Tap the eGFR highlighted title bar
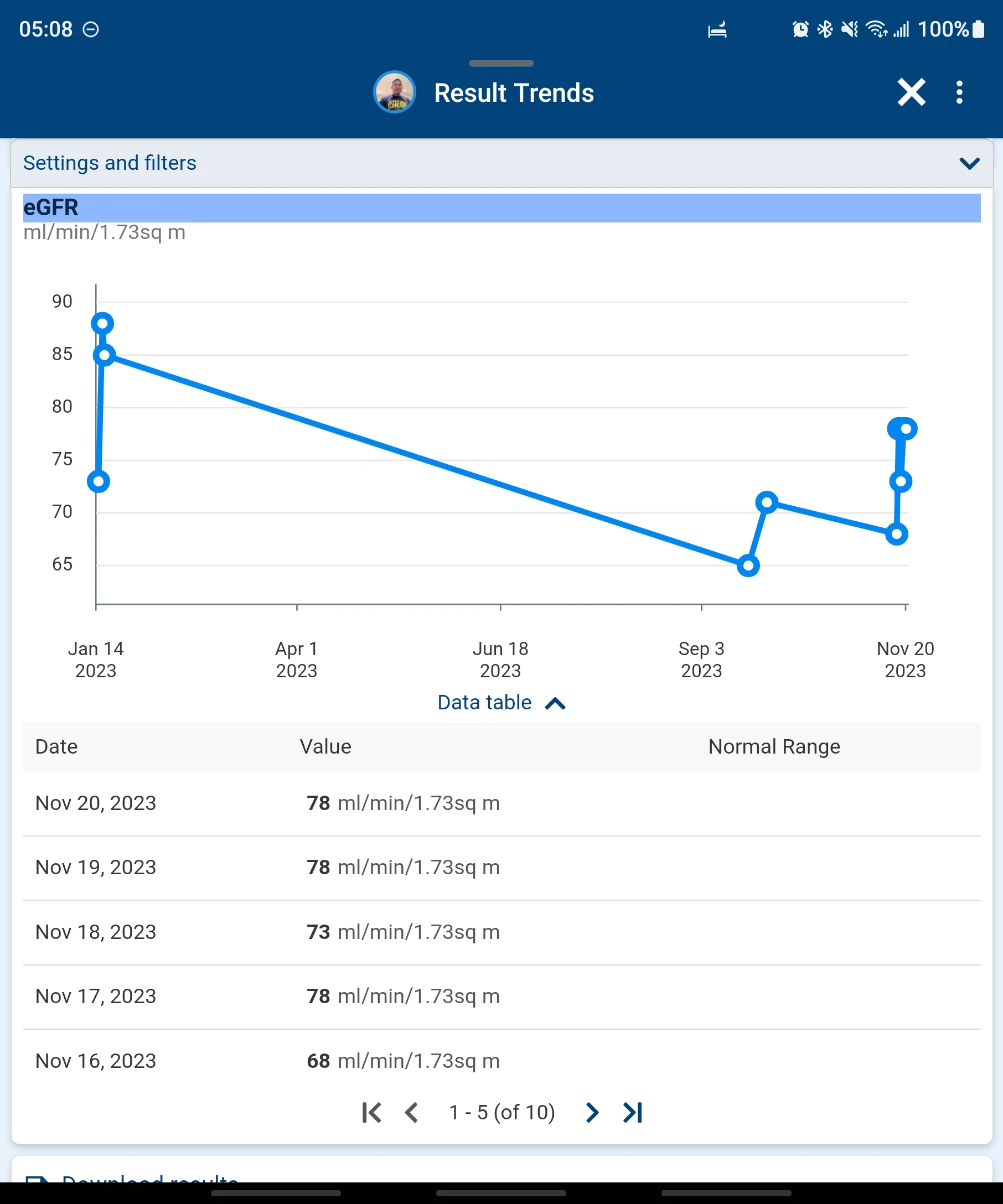This screenshot has height=1204, width=1003. pos(502,207)
